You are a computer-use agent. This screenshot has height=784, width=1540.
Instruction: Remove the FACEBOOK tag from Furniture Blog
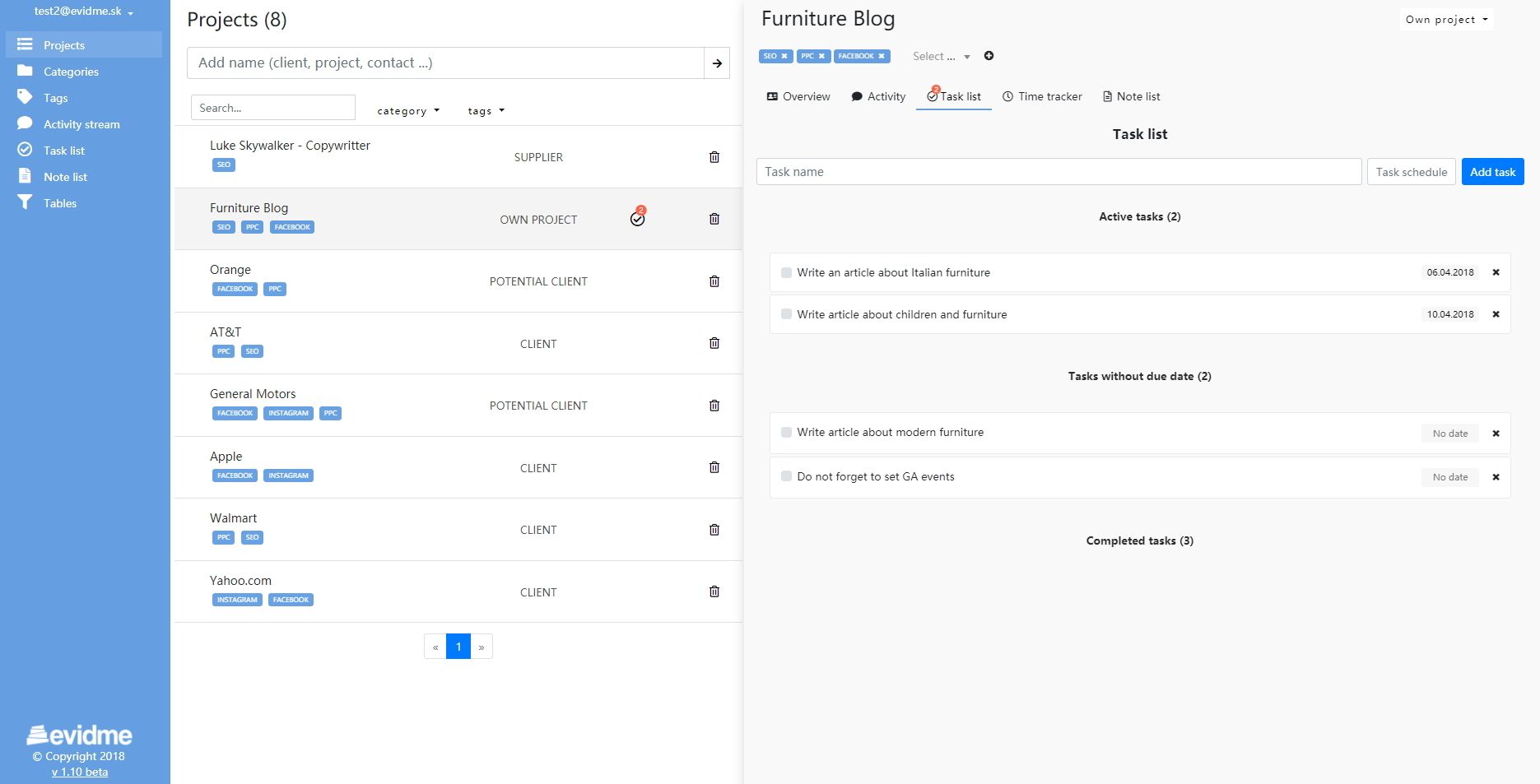[x=882, y=56]
